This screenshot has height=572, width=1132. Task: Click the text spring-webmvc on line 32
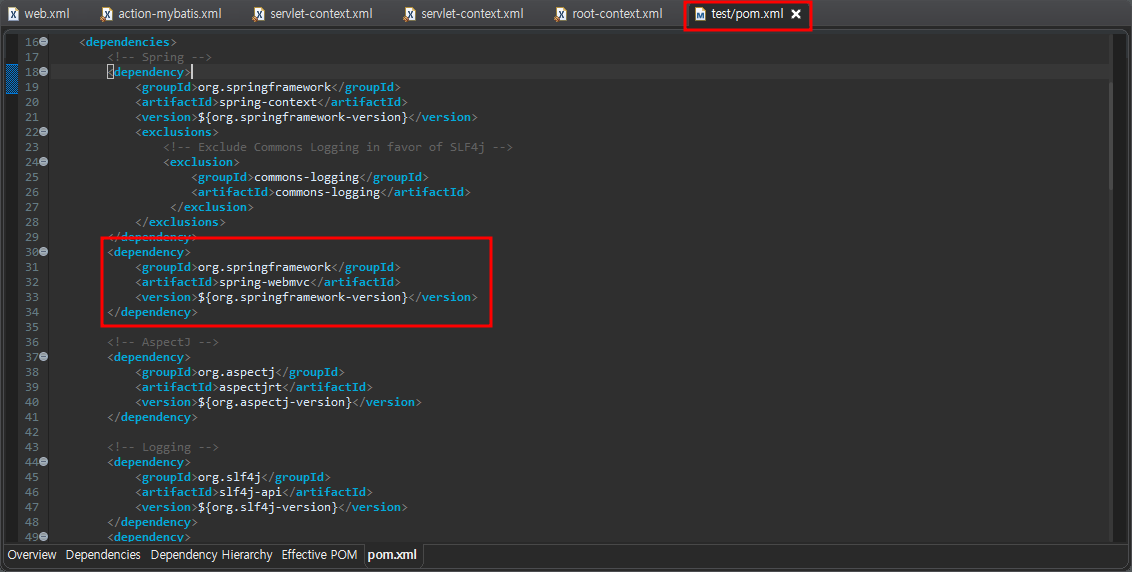pyautogui.click(x=264, y=282)
